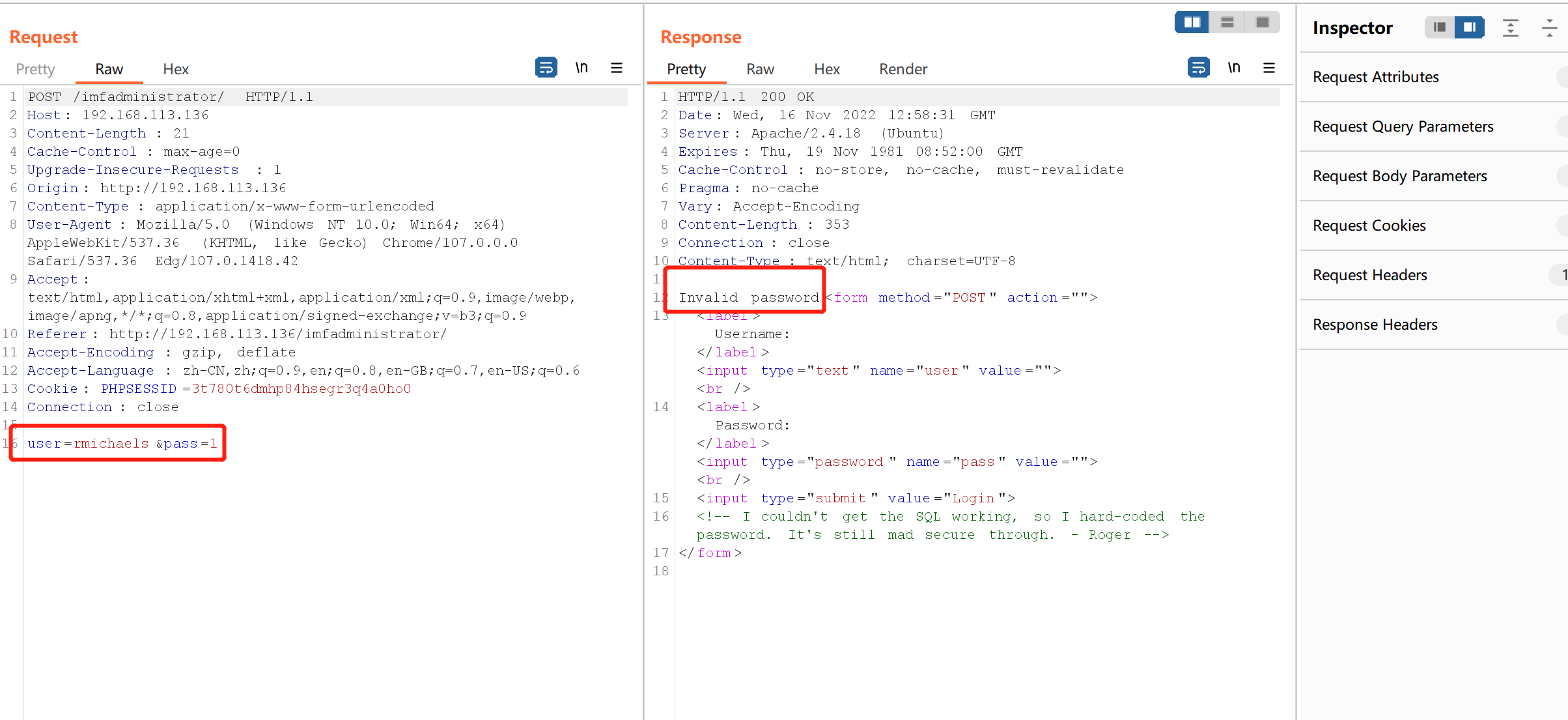1568x720 pixels.
Task: Expand Request Query Parameters section
Action: point(1403,126)
